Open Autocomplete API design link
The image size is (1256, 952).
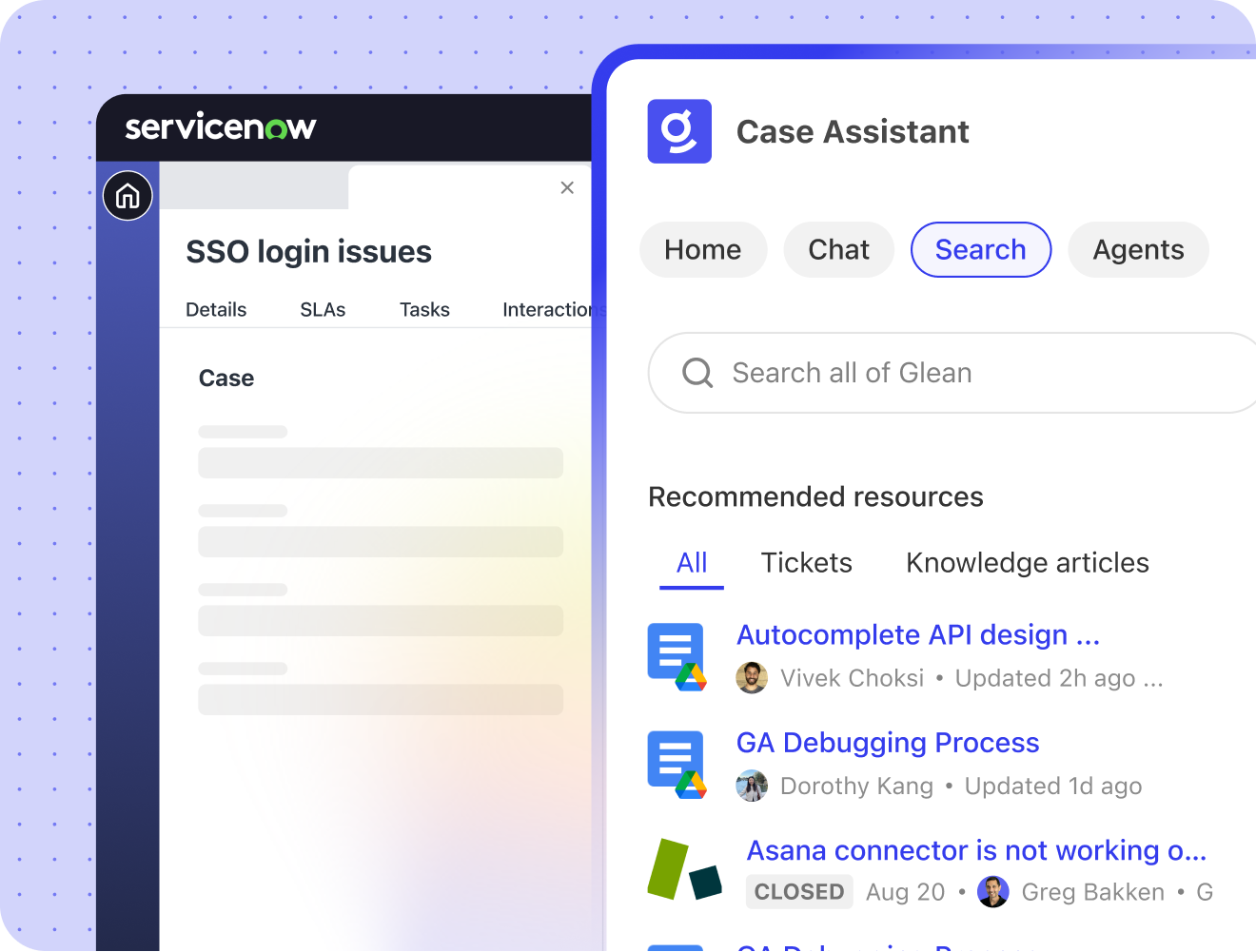point(918,634)
